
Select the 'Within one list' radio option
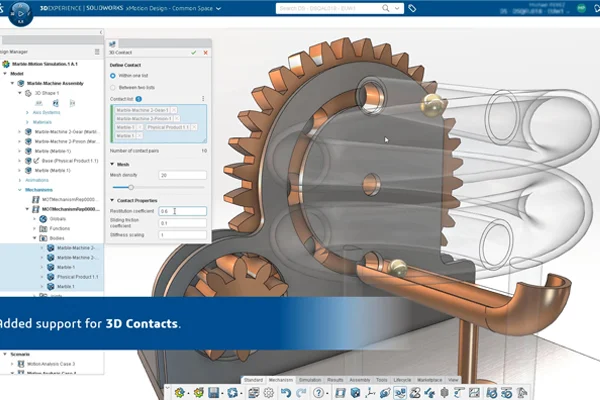[113, 77]
